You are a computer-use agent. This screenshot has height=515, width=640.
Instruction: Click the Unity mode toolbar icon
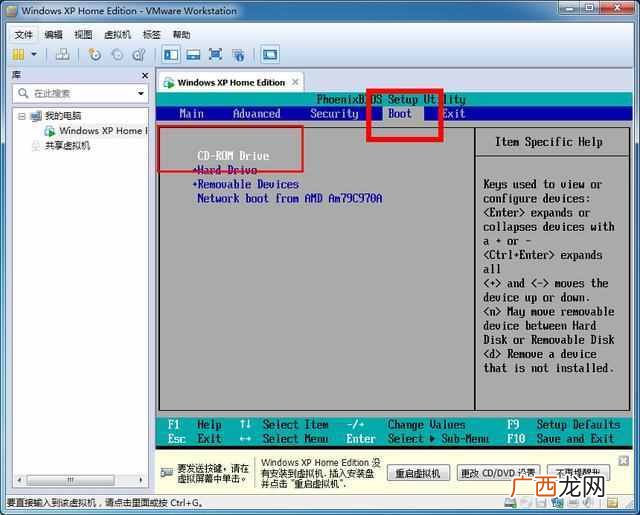pos(238,55)
